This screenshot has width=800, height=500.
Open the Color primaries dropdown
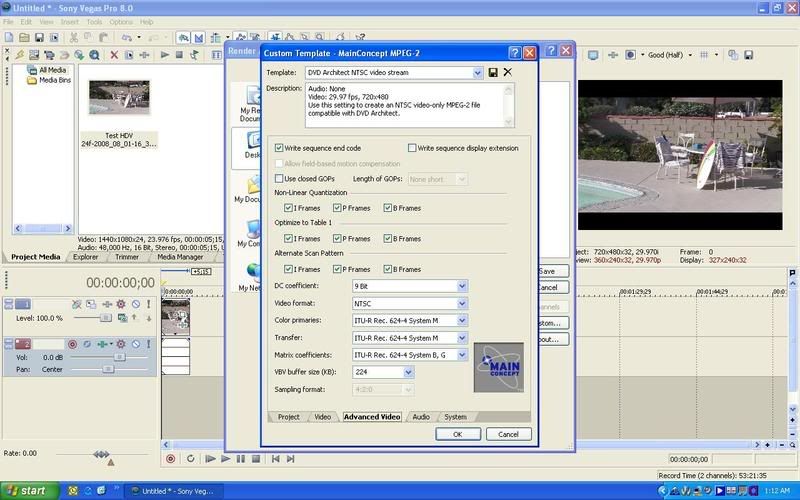pyautogui.click(x=462, y=320)
